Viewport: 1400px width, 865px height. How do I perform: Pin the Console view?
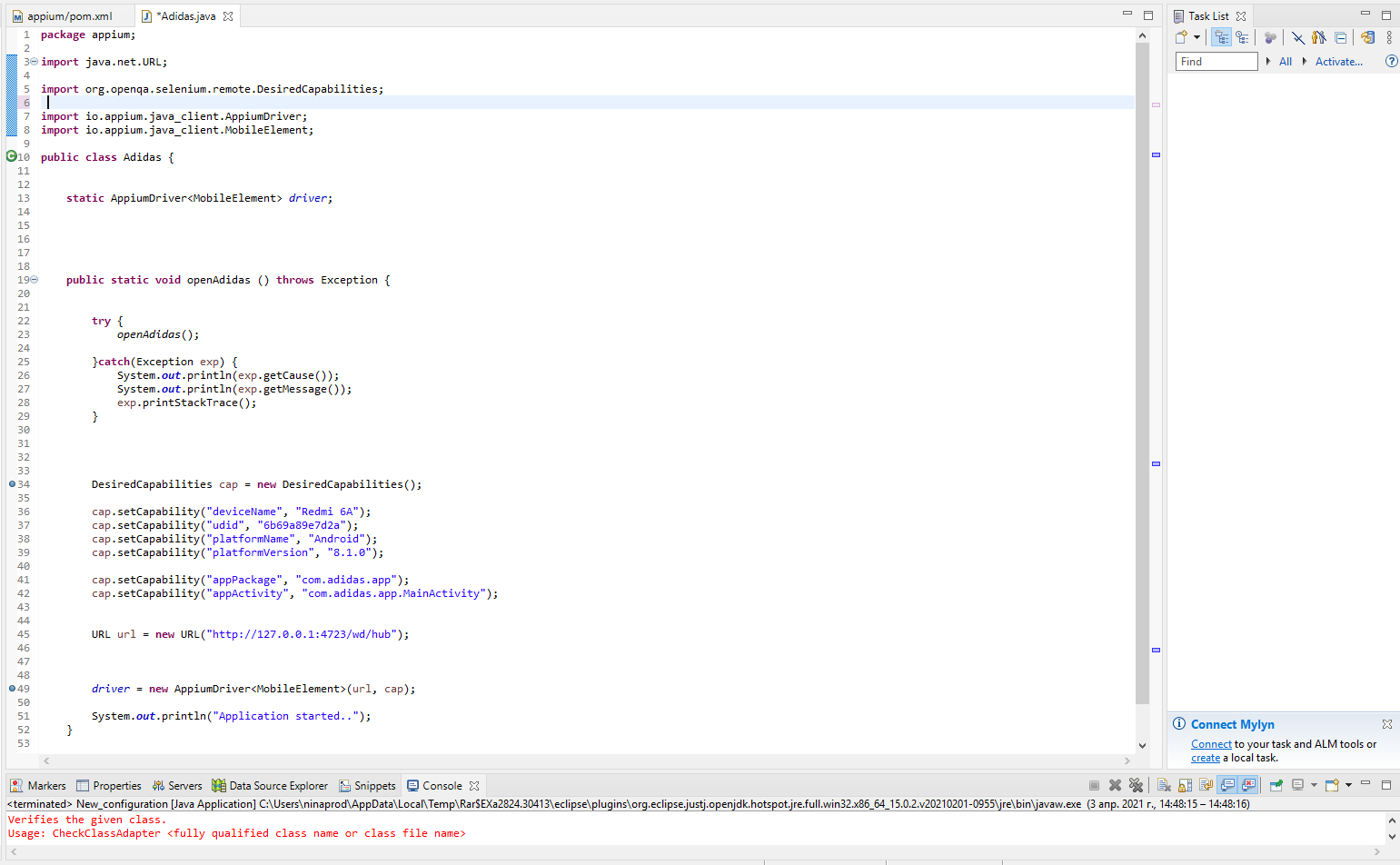[1276, 785]
